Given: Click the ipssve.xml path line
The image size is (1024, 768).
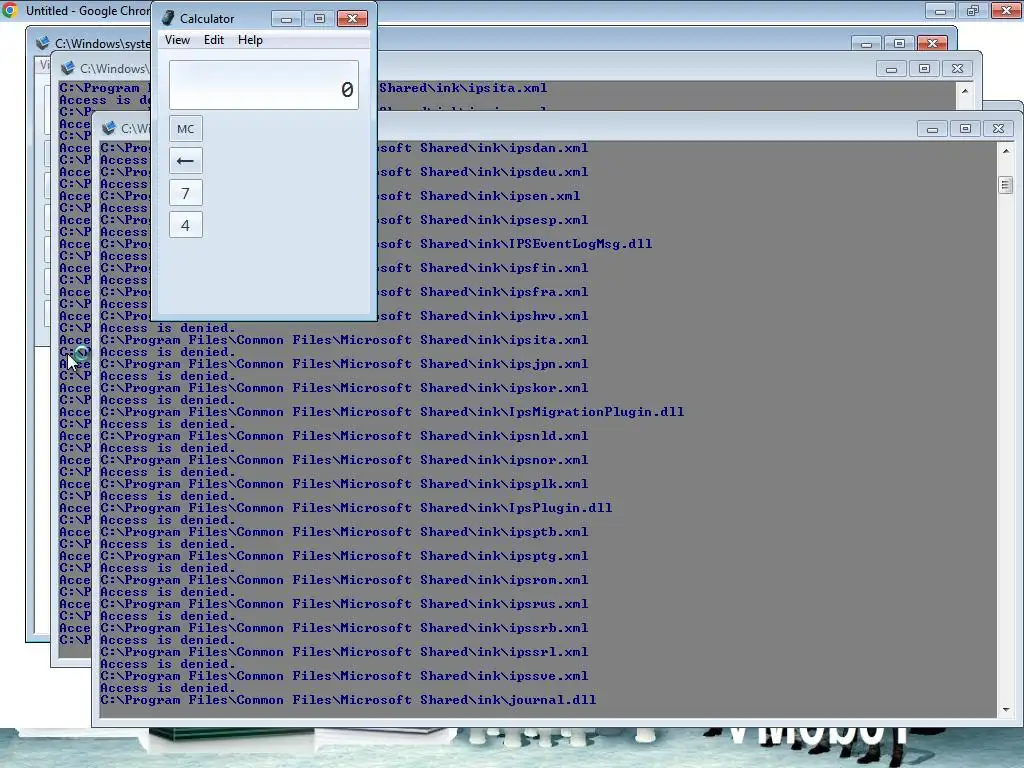Looking at the screenshot, I should coord(344,676).
